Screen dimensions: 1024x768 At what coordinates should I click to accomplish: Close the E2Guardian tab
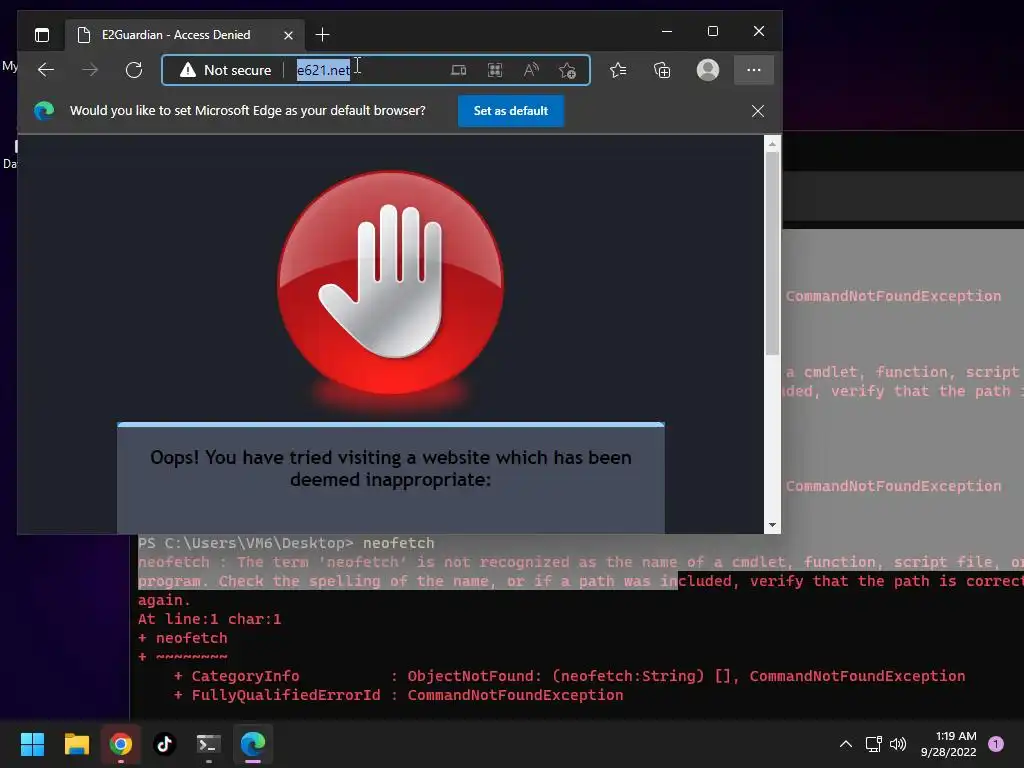pyautogui.click(x=288, y=35)
